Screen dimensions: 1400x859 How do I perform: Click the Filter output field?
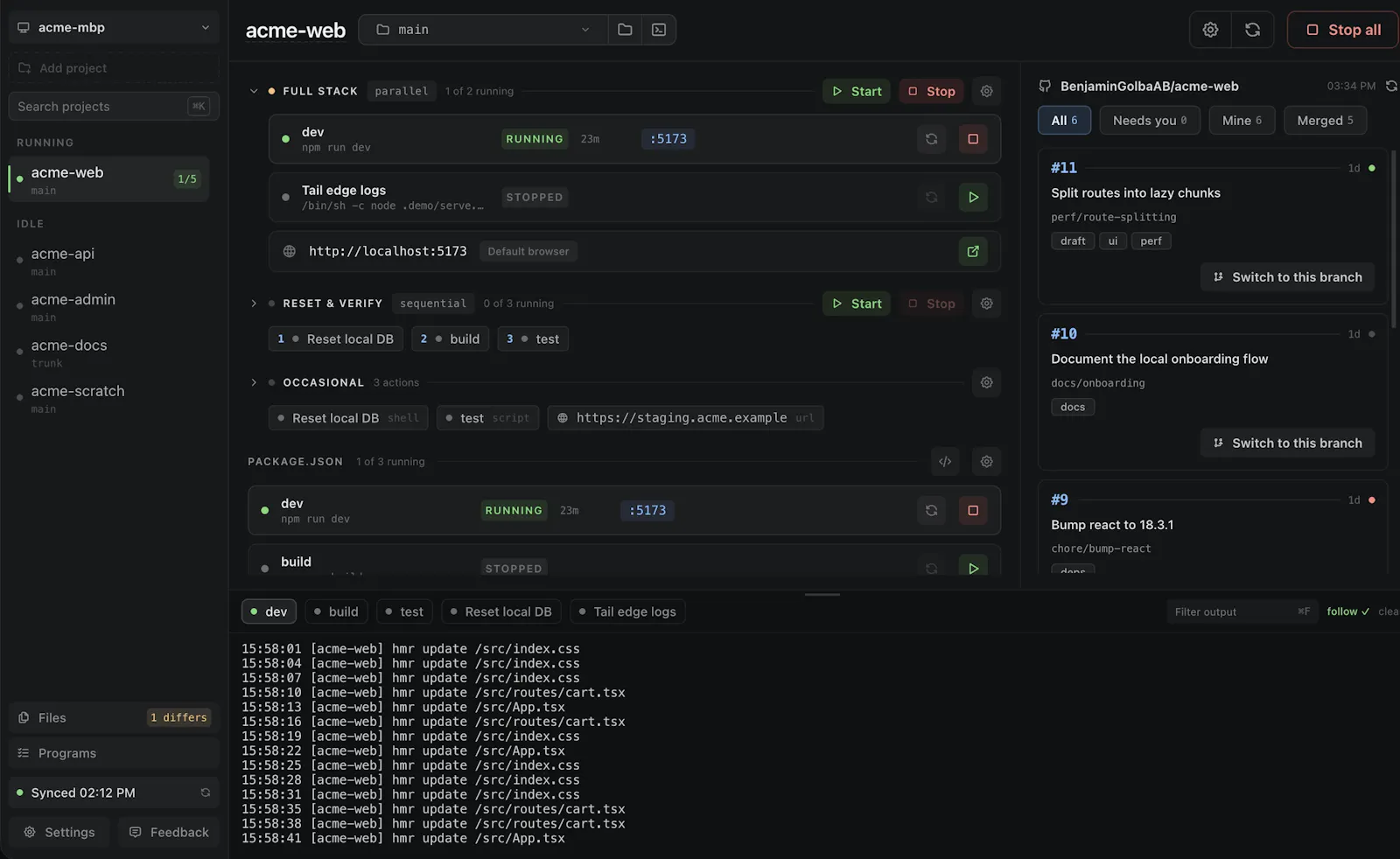(x=1242, y=611)
